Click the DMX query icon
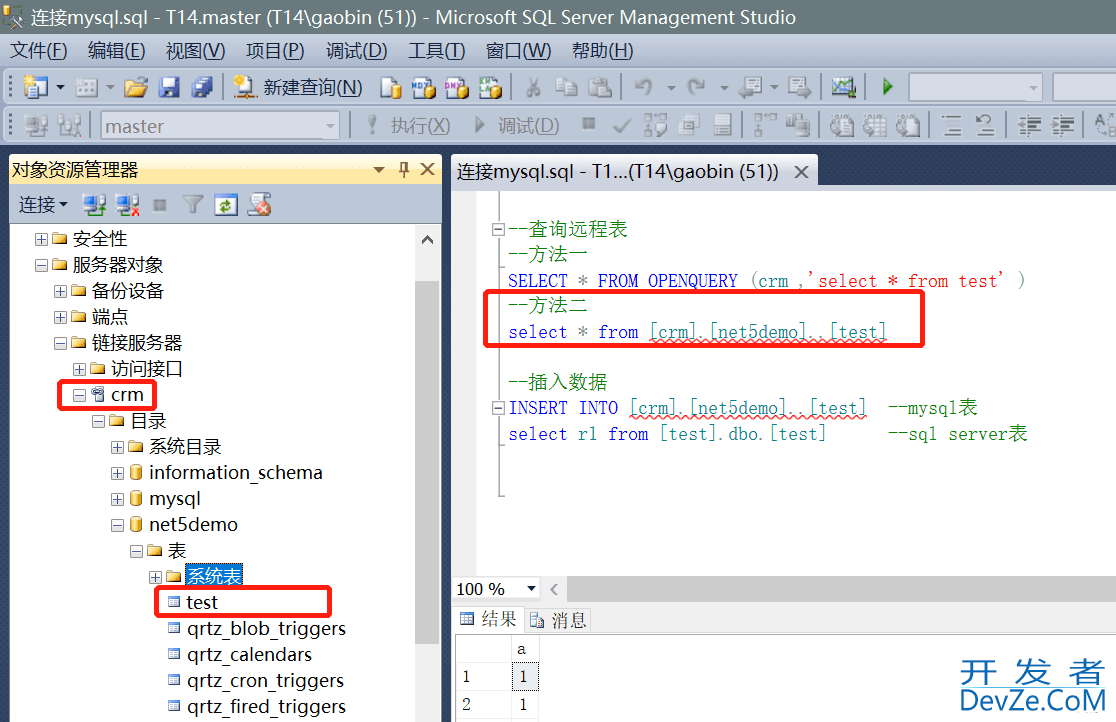This screenshot has height=722, width=1116. (457, 88)
